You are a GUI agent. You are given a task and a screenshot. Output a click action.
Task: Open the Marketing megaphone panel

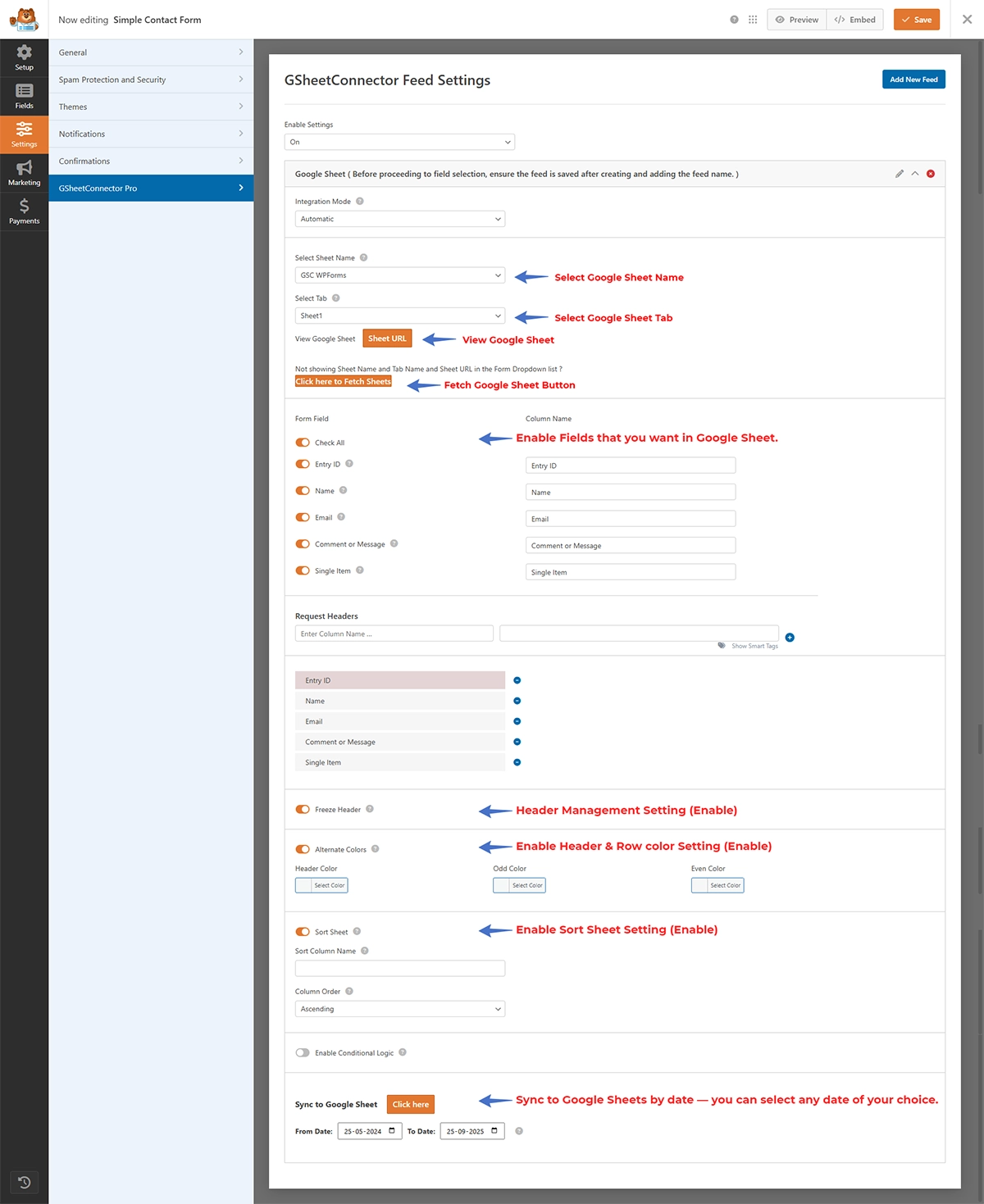[24, 173]
